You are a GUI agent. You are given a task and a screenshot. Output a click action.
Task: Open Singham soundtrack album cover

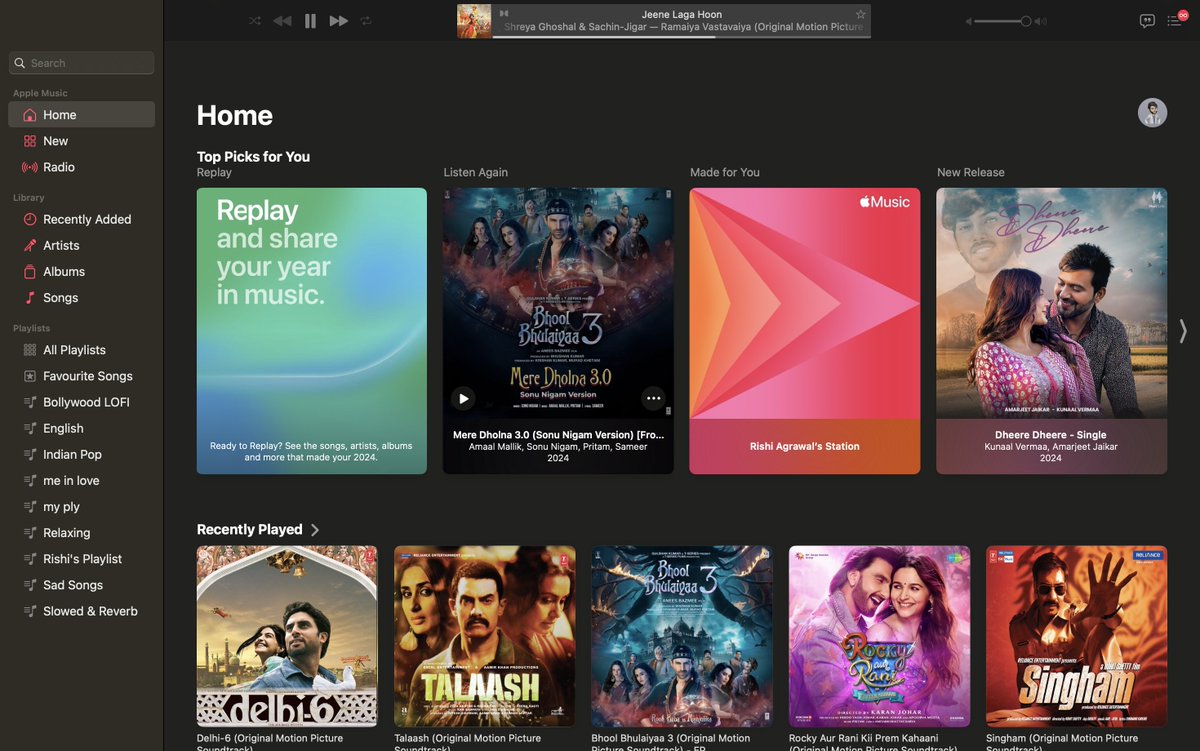click(x=1076, y=636)
